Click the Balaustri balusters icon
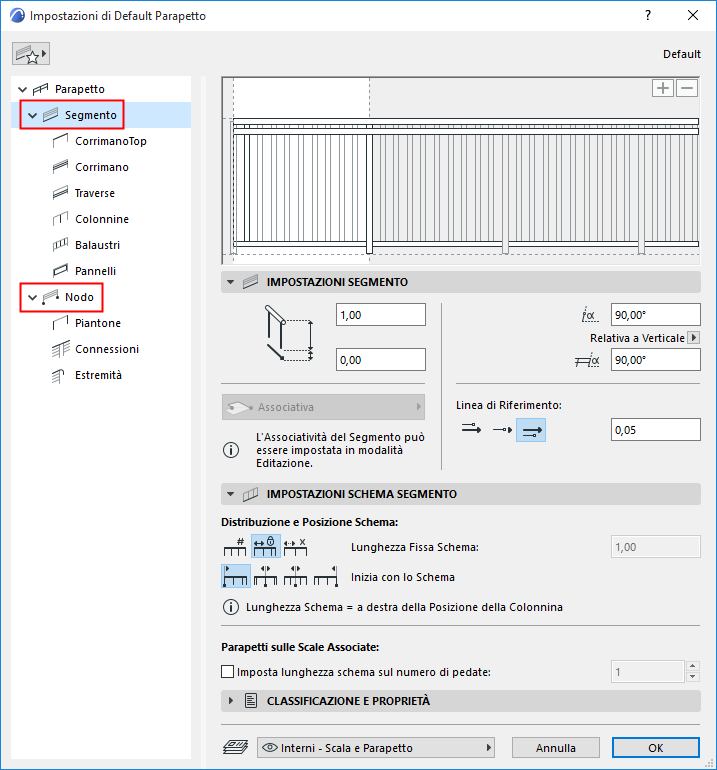This screenshot has width=717, height=770. pyautogui.click(x=60, y=245)
